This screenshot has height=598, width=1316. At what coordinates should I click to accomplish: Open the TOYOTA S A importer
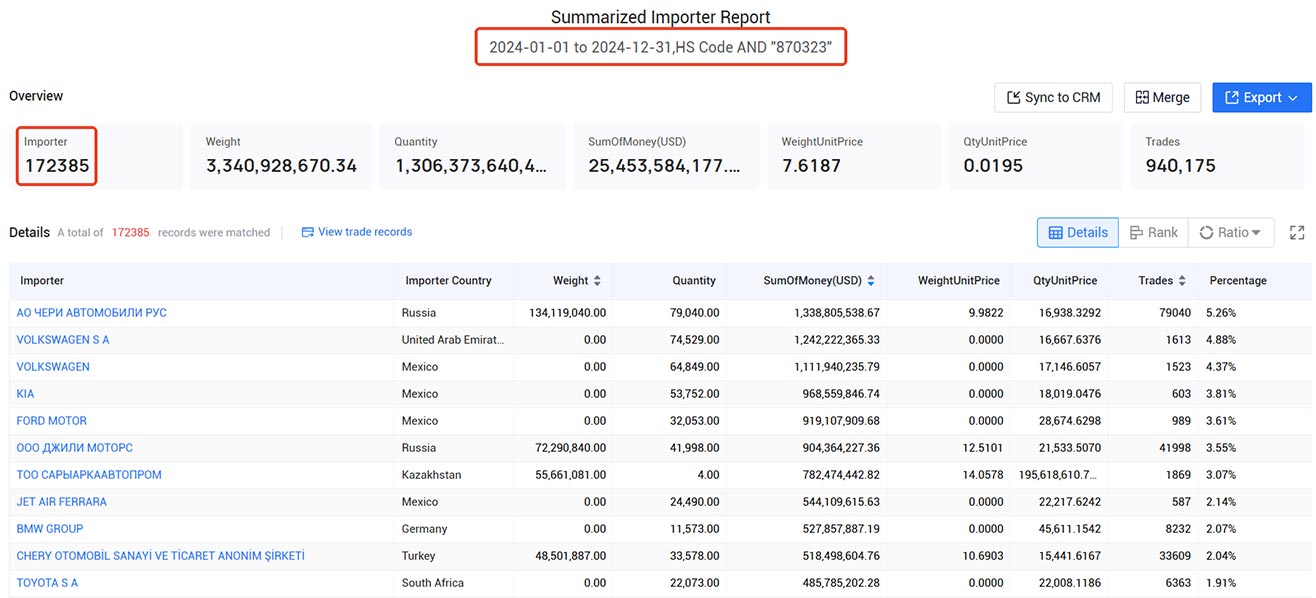tap(47, 583)
